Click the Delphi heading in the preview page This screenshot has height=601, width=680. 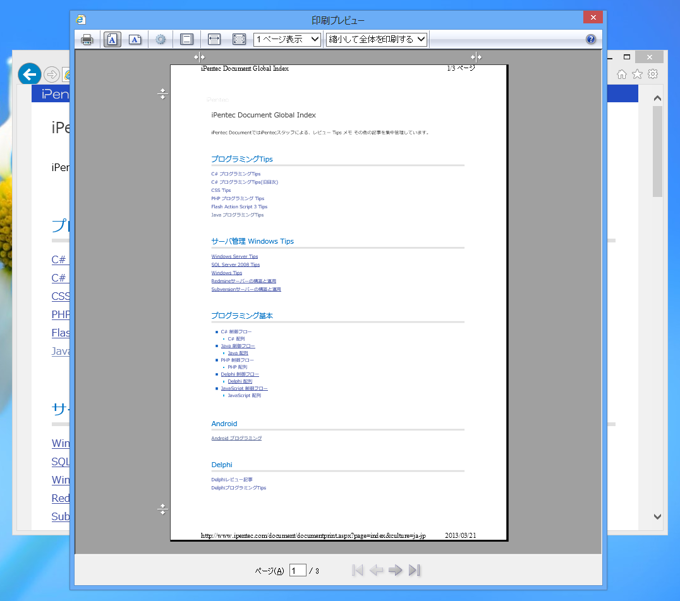222,464
